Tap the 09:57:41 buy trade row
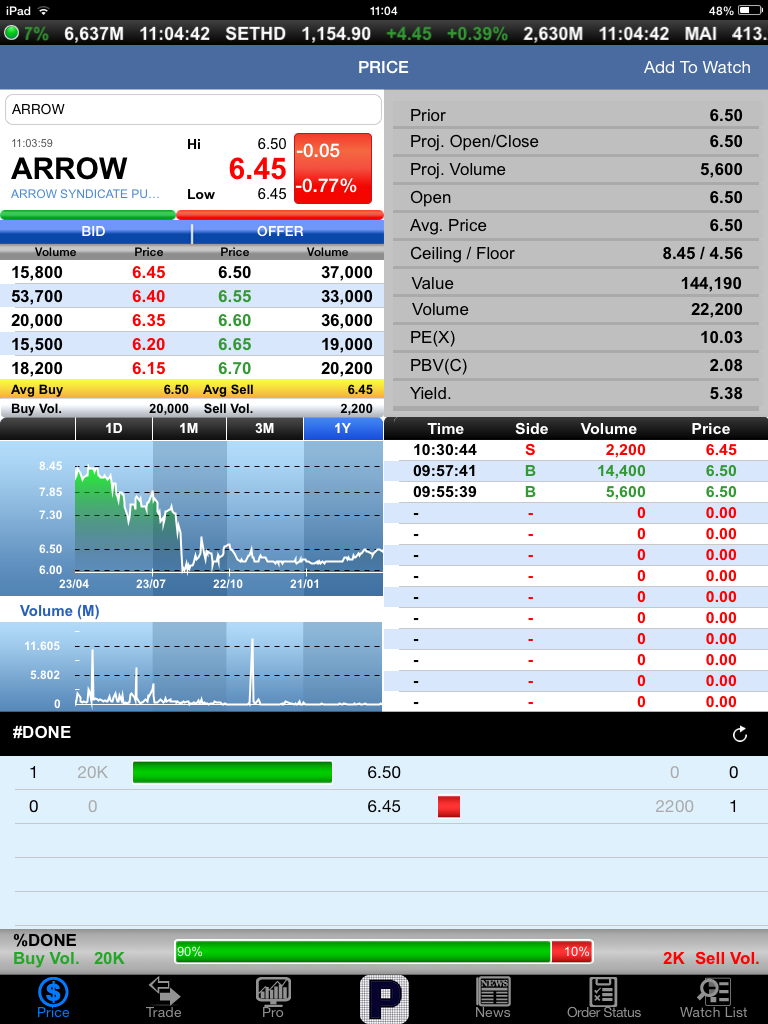Viewport: 768px width, 1024px height. pyautogui.click(x=575, y=471)
